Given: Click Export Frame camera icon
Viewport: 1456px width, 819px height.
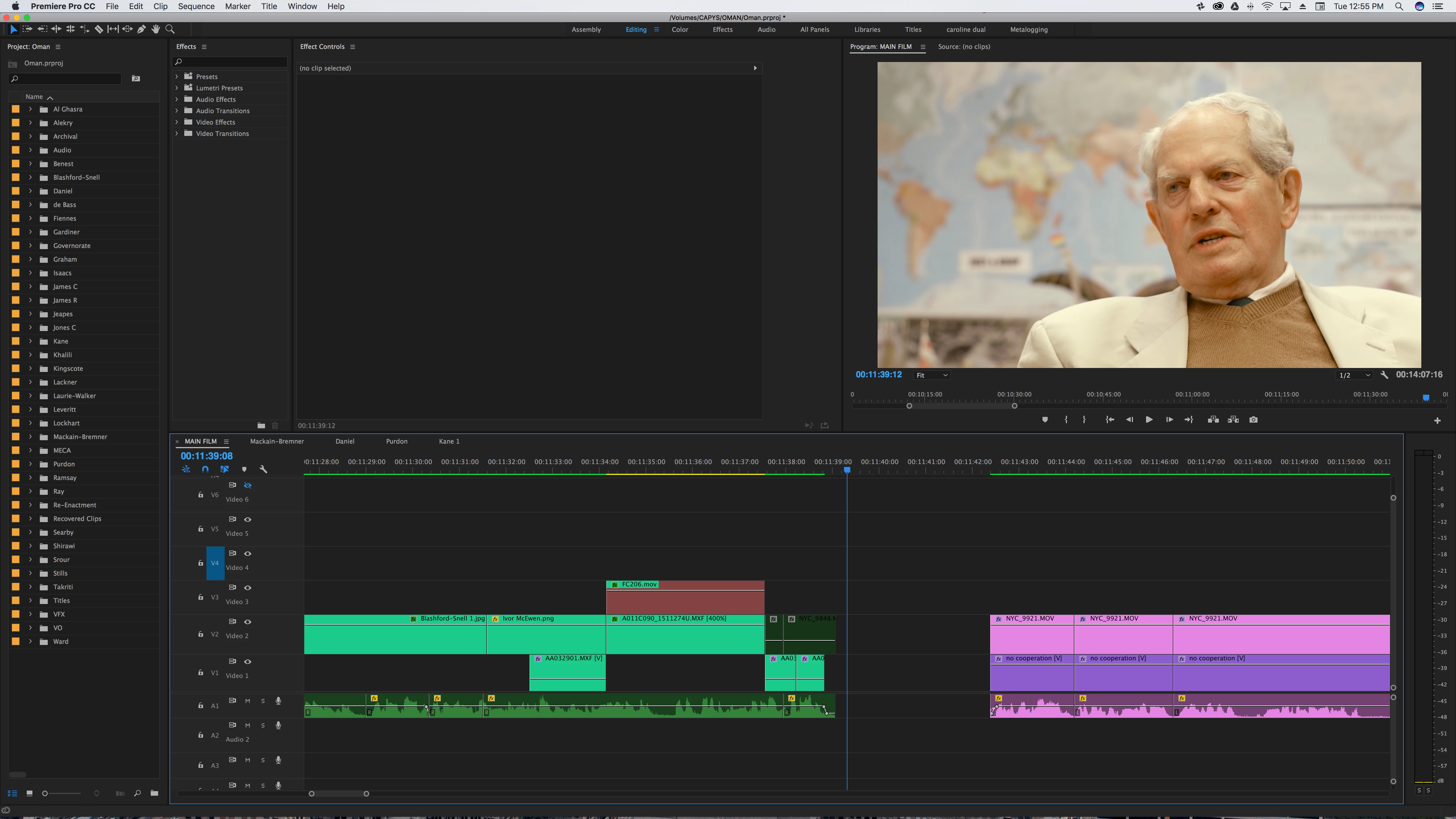Looking at the screenshot, I should click(1253, 419).
